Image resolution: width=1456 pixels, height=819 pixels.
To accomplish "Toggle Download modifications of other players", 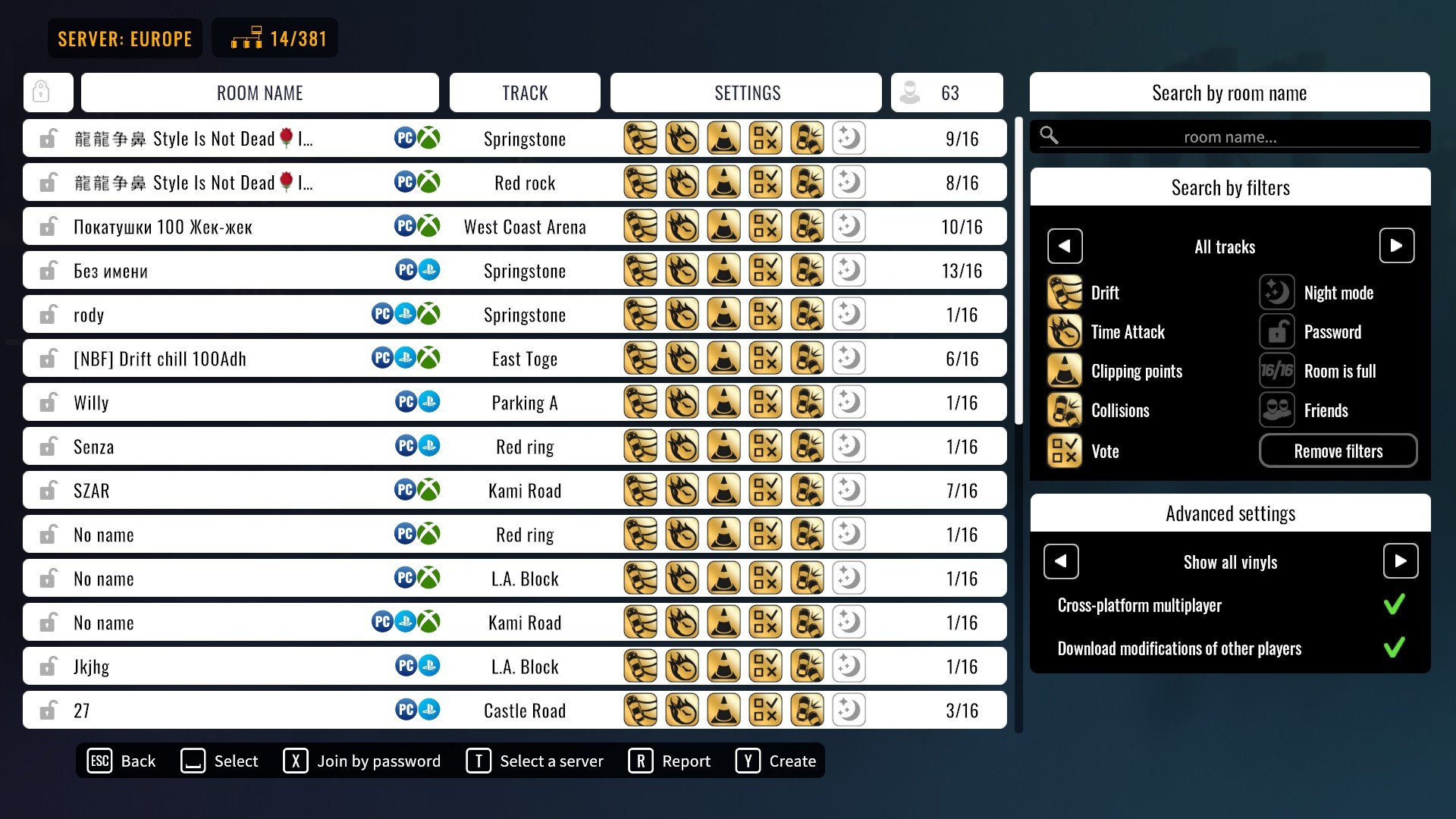I will [x=1397, y=647].
